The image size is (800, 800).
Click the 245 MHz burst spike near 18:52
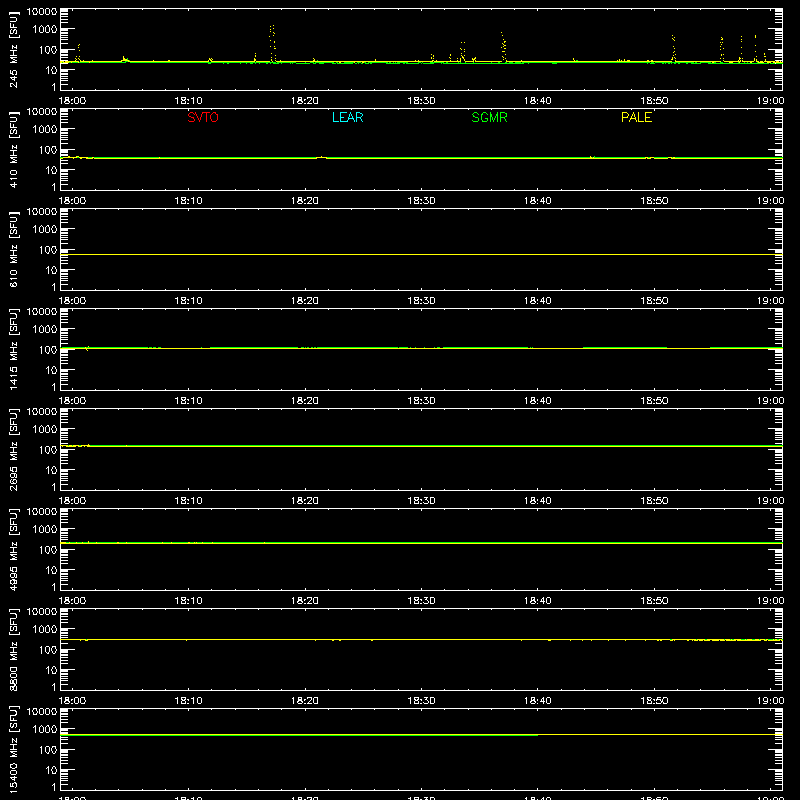pyautogui.click(x=673, y=48)
